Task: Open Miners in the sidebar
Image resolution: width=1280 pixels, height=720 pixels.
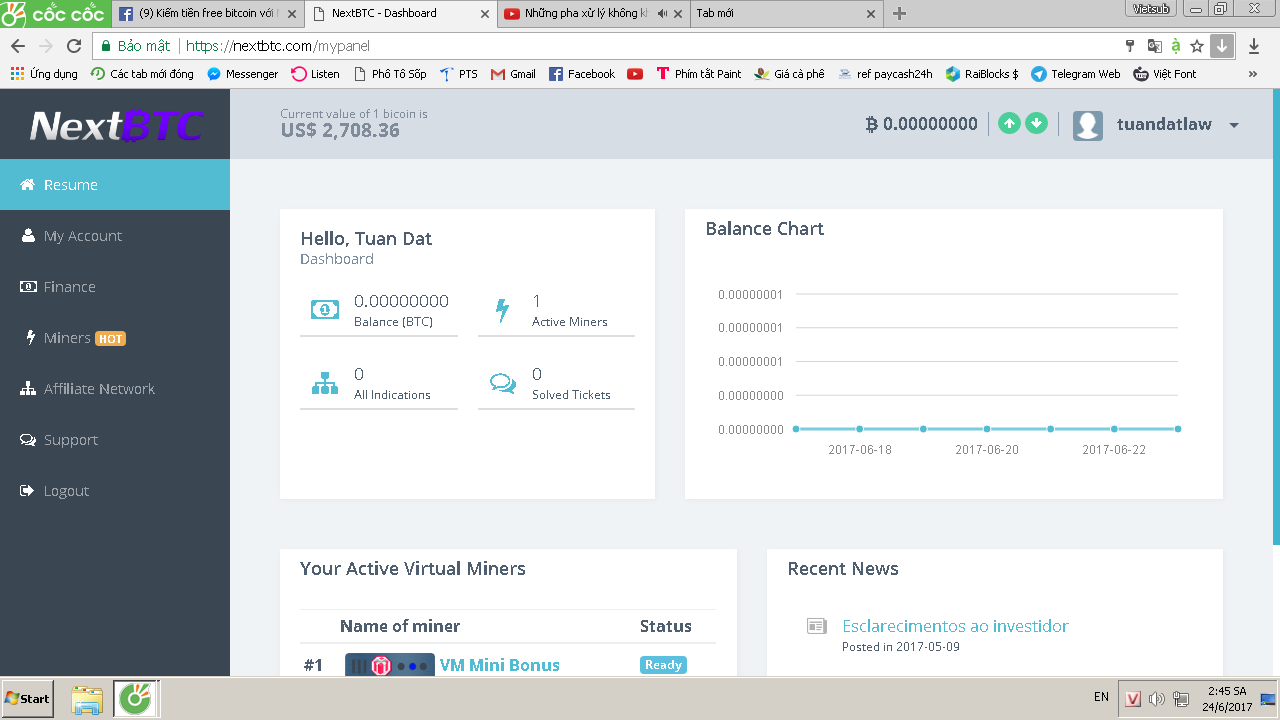Action: pyautogui.click(x=115, y=338)
